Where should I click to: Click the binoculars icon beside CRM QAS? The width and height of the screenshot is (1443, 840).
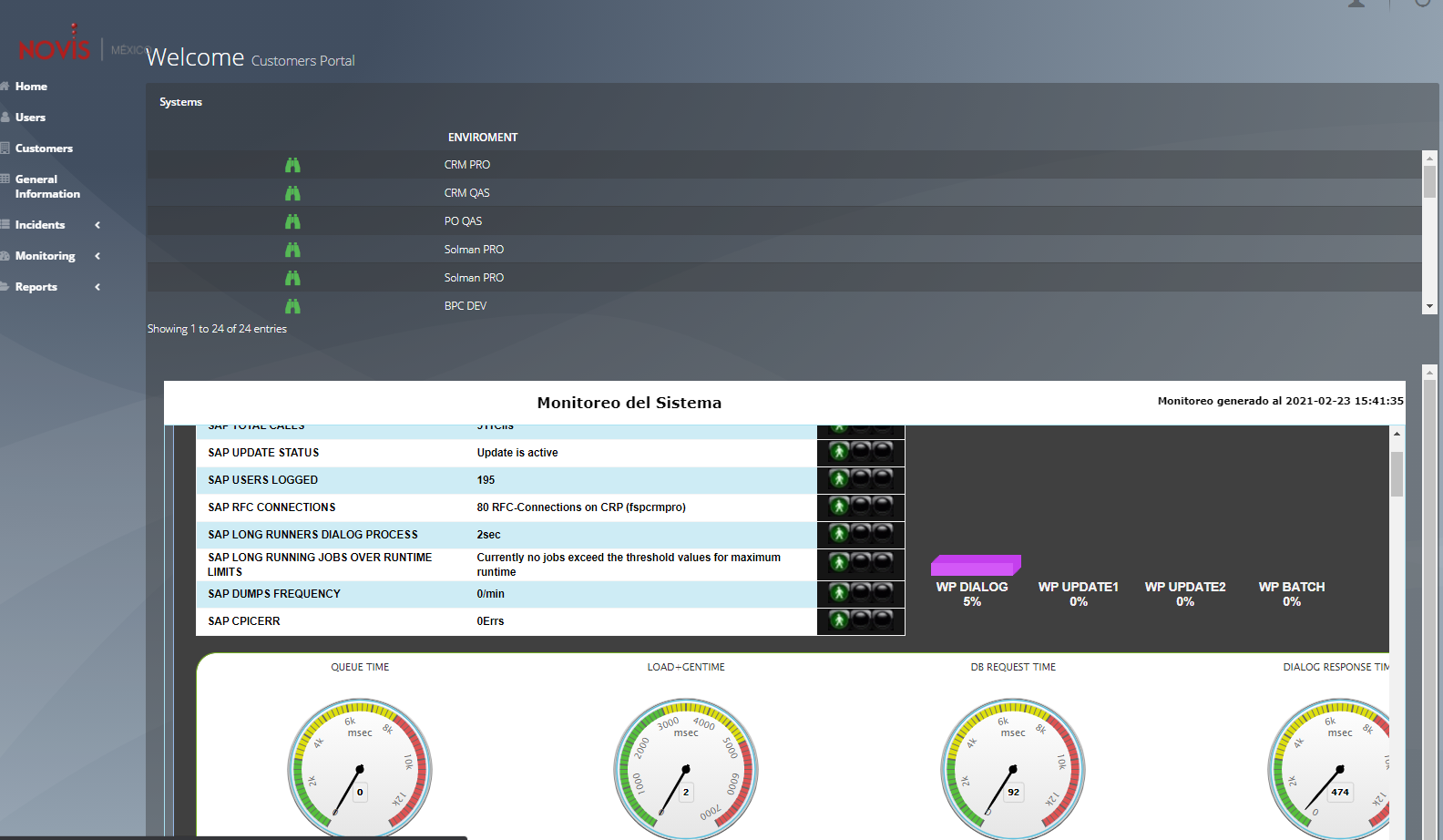[x=292, y=193]
